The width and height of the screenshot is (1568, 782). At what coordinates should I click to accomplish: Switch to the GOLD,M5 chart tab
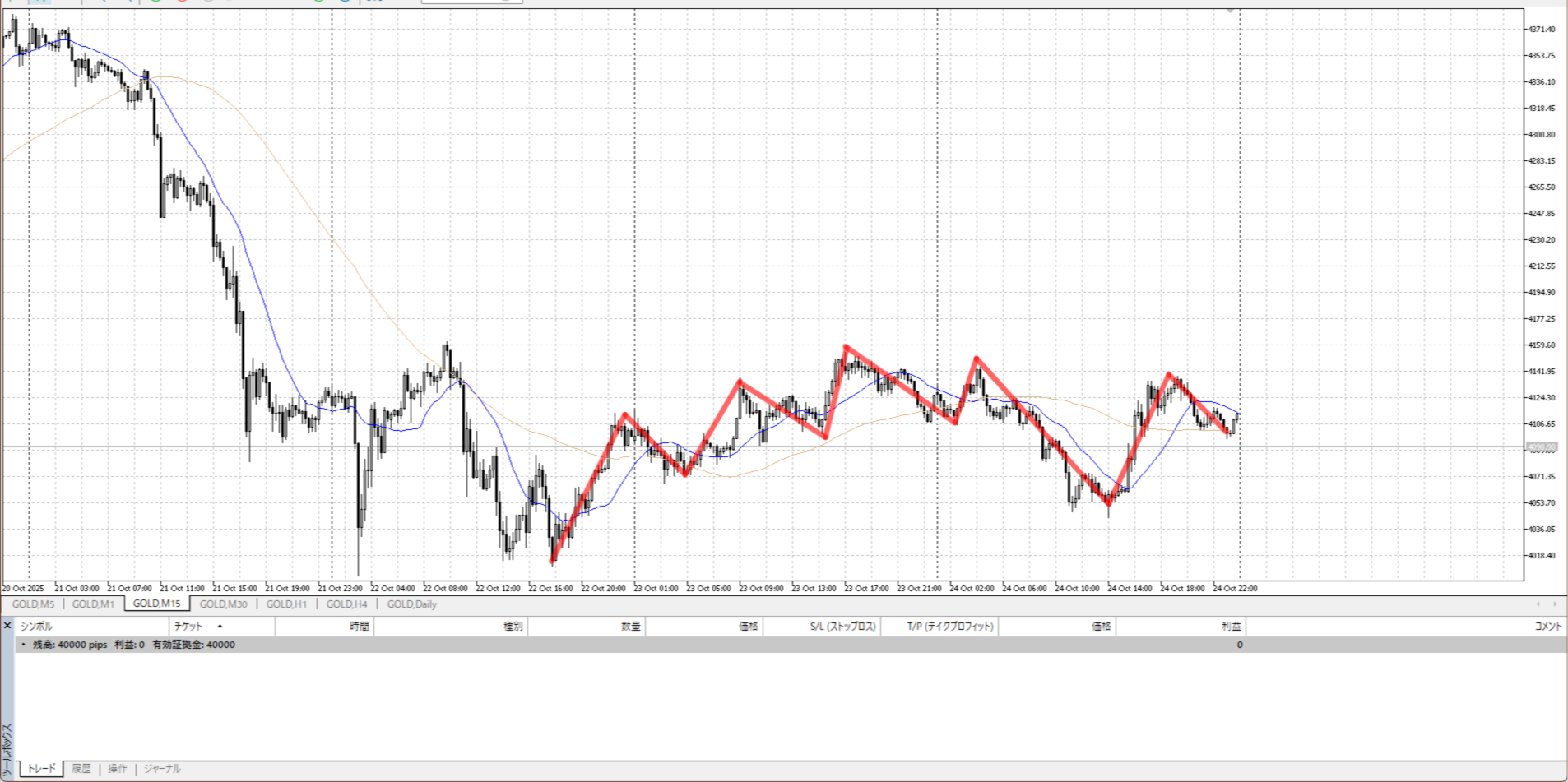[x=33, y=604]
